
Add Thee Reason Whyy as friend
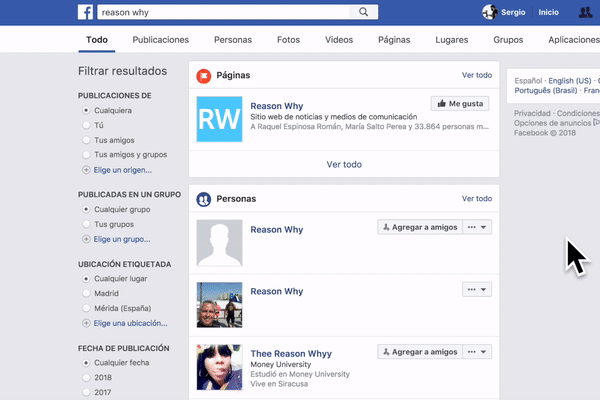420,352
